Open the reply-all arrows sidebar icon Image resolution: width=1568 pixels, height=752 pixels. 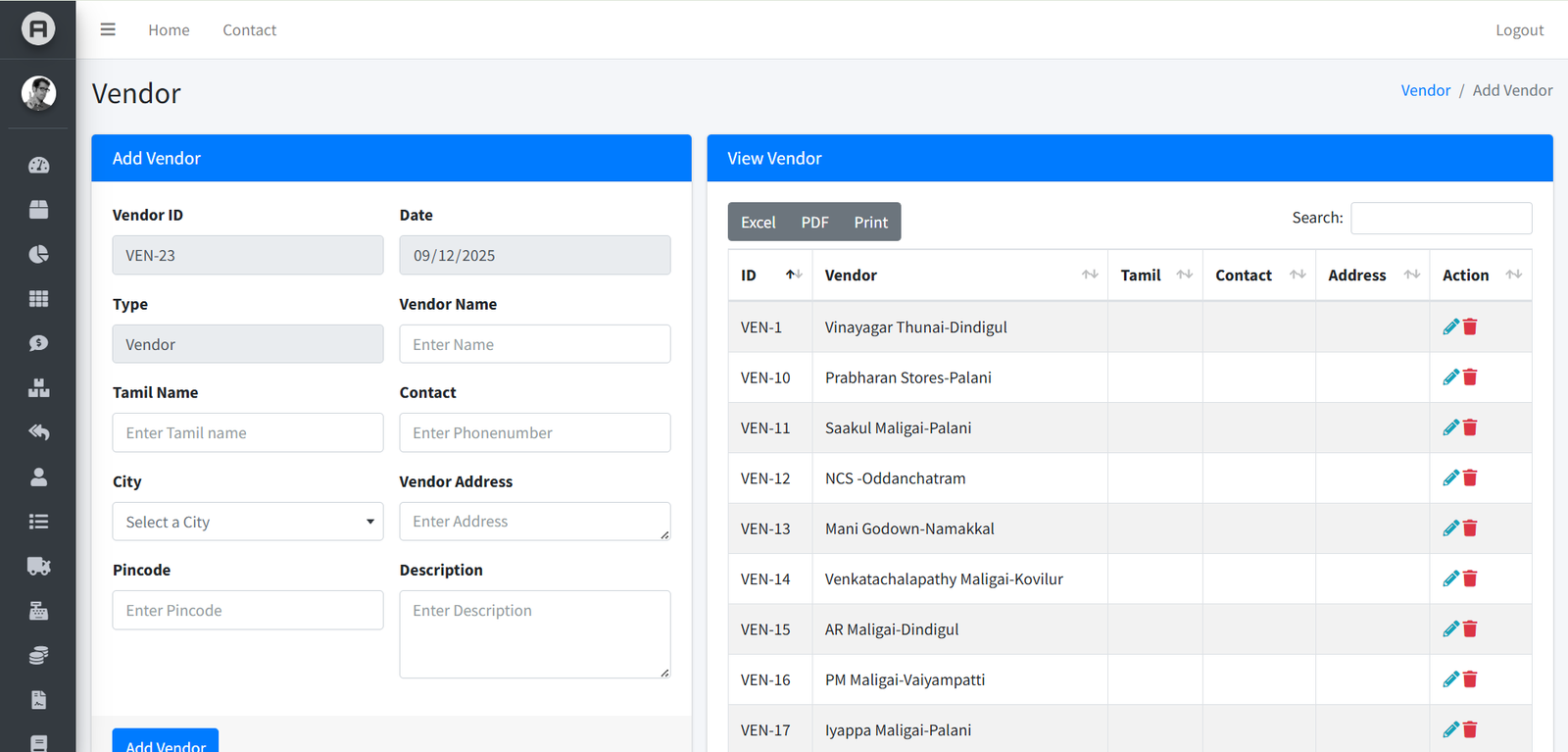(x=38, y=432)
